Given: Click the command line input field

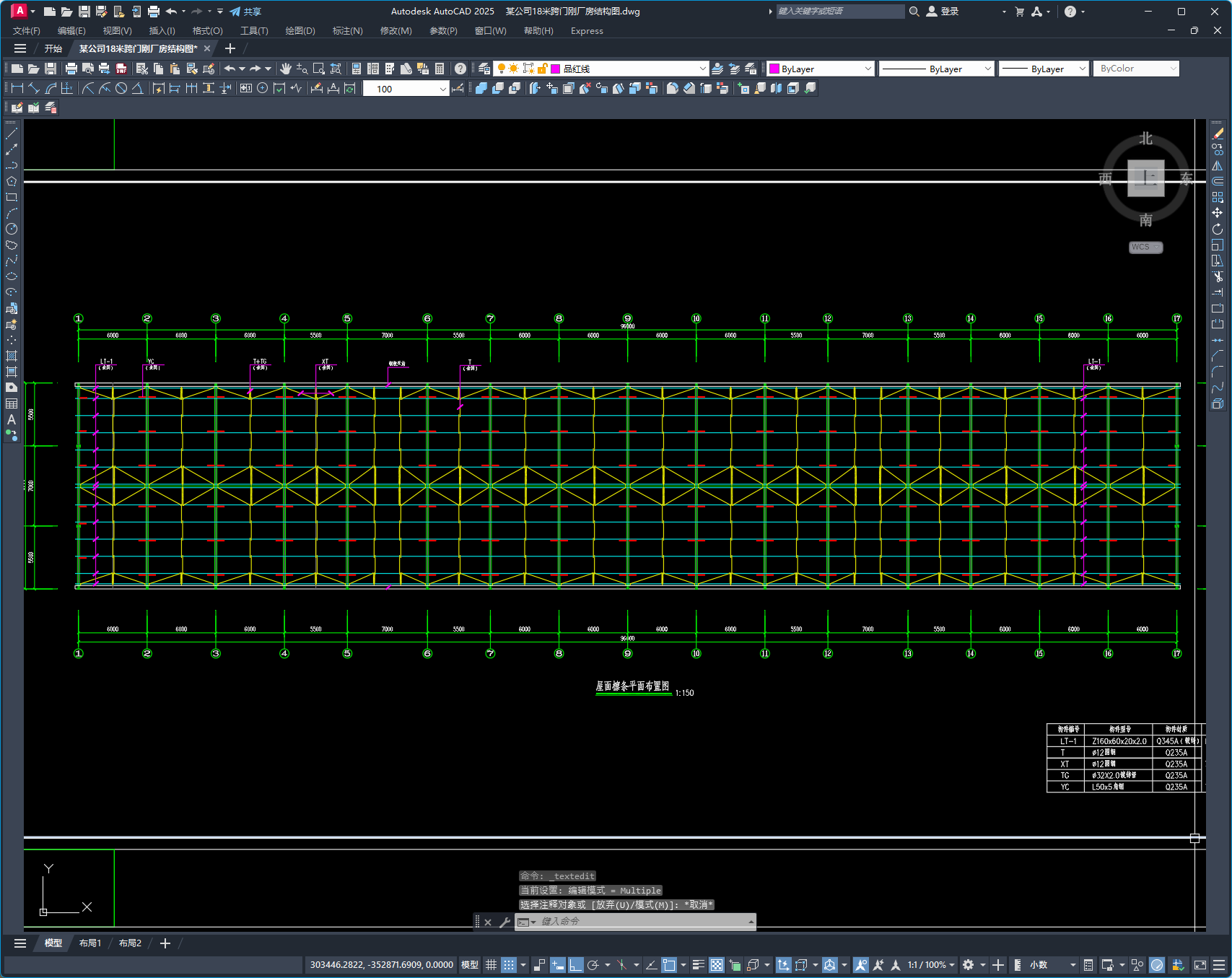Looking at the screenshot, I should [642, 922].
